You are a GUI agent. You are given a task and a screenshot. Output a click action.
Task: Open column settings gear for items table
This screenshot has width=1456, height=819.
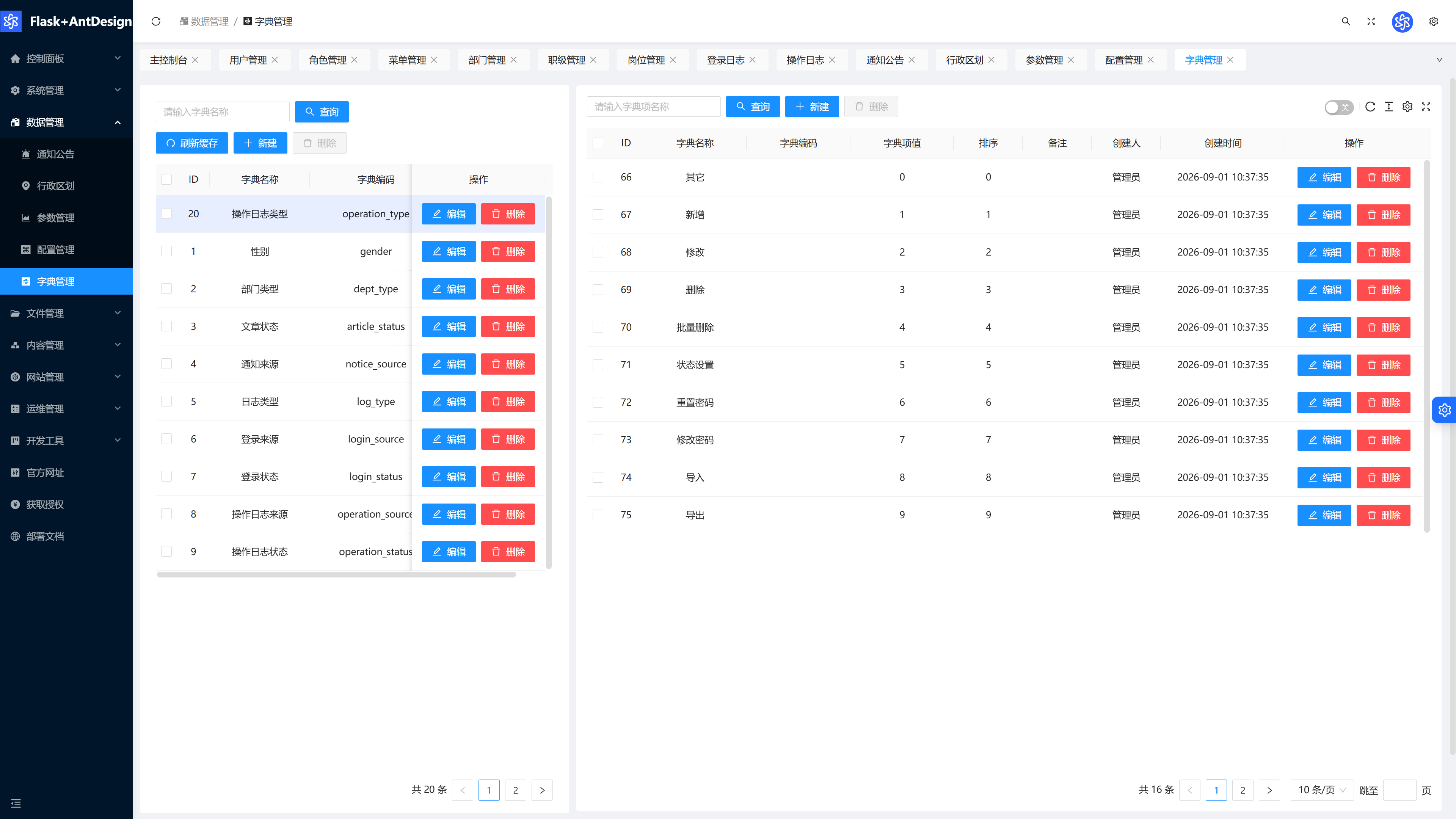(x=1407, y=107)
